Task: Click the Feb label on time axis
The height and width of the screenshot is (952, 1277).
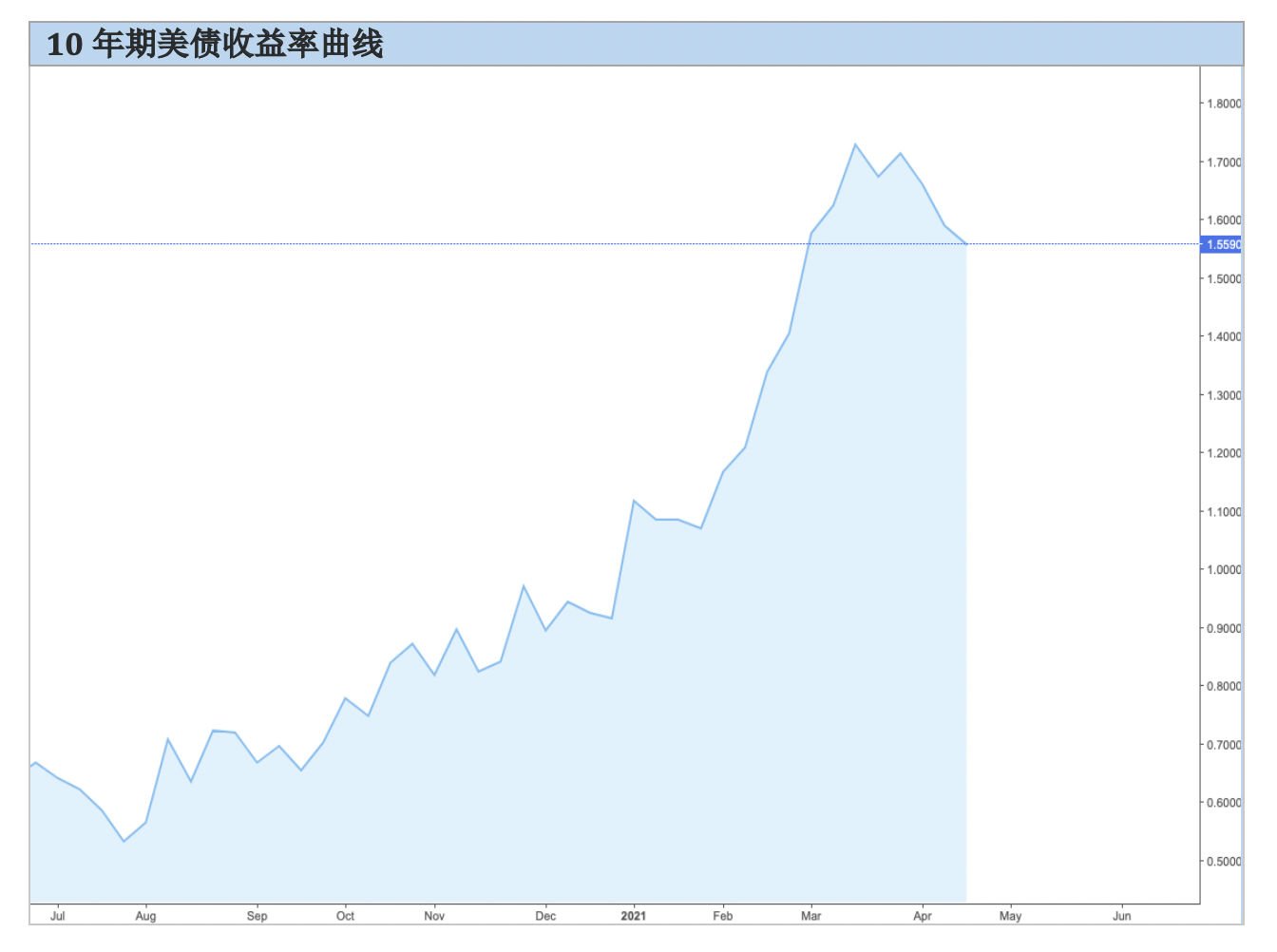Action: coord(723,916)
